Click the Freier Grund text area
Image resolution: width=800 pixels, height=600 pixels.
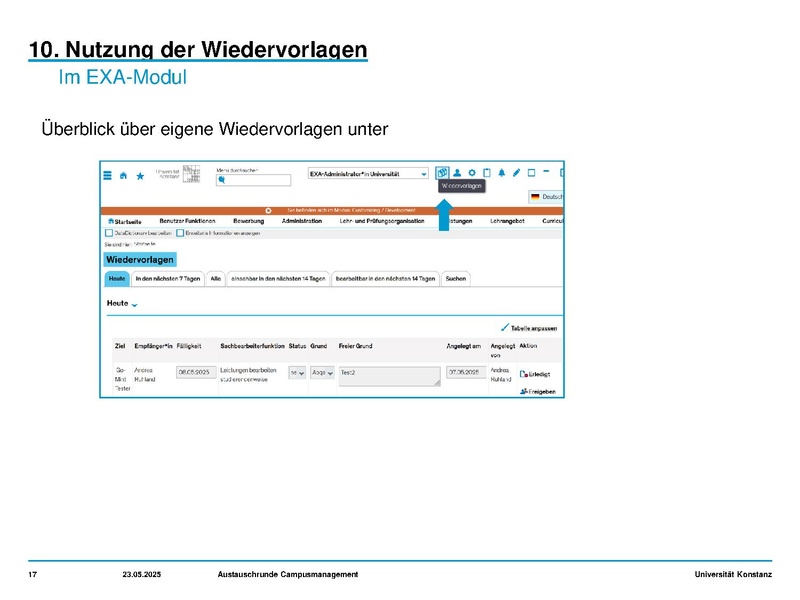pyautogui.click(x=389, y=376)
